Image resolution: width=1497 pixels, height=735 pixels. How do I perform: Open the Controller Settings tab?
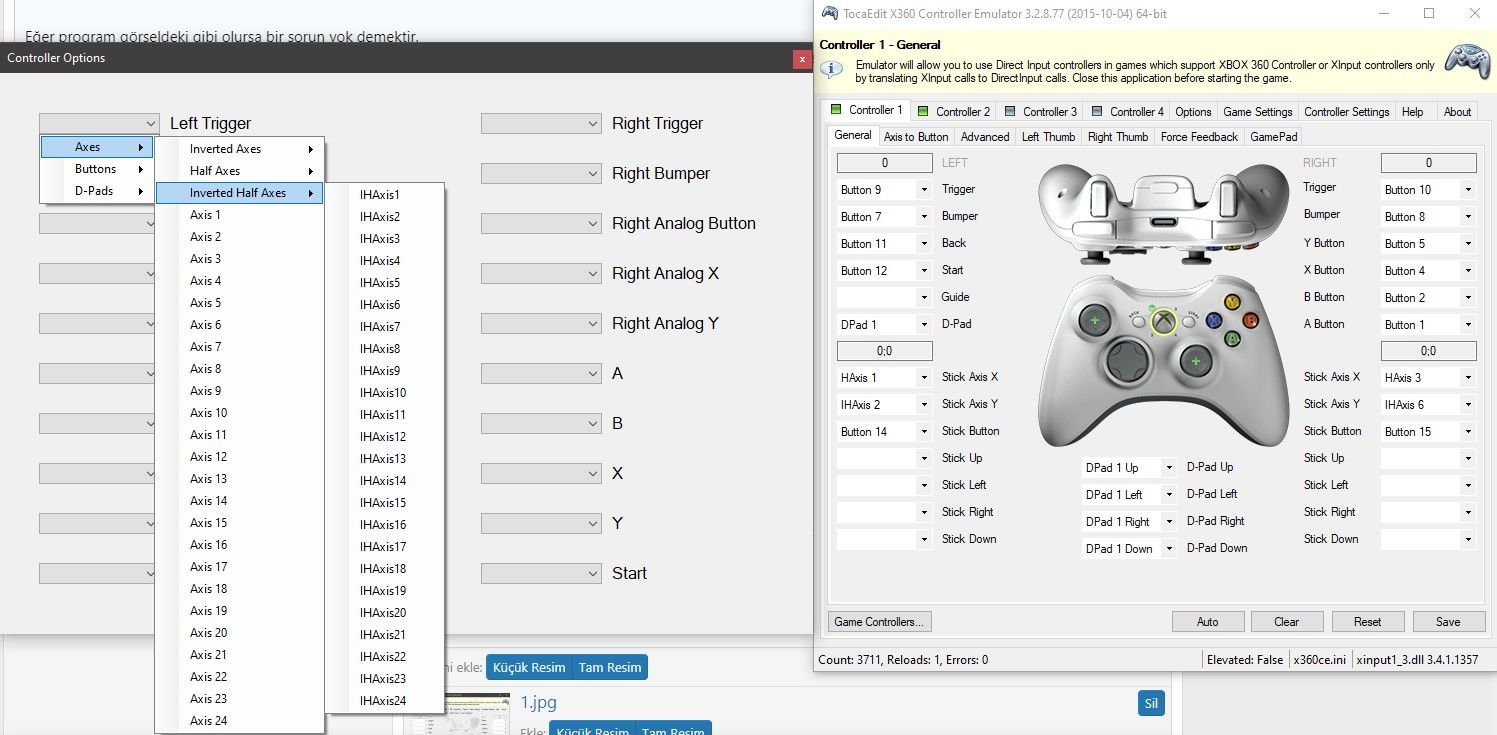point(1346,112)
